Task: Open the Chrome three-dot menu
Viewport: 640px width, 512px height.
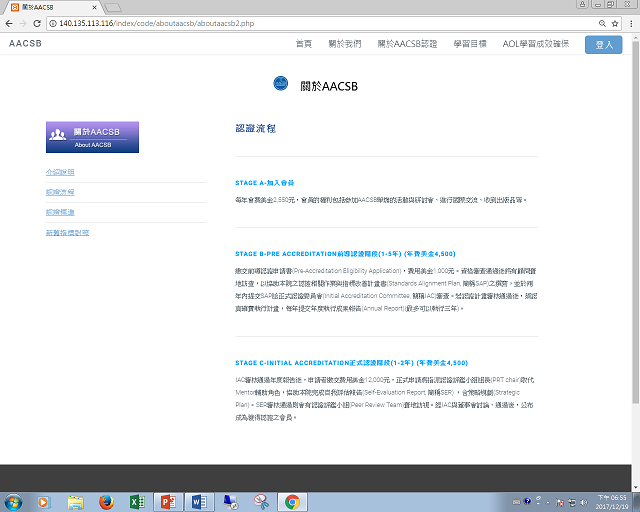Action: coord(631,23)
